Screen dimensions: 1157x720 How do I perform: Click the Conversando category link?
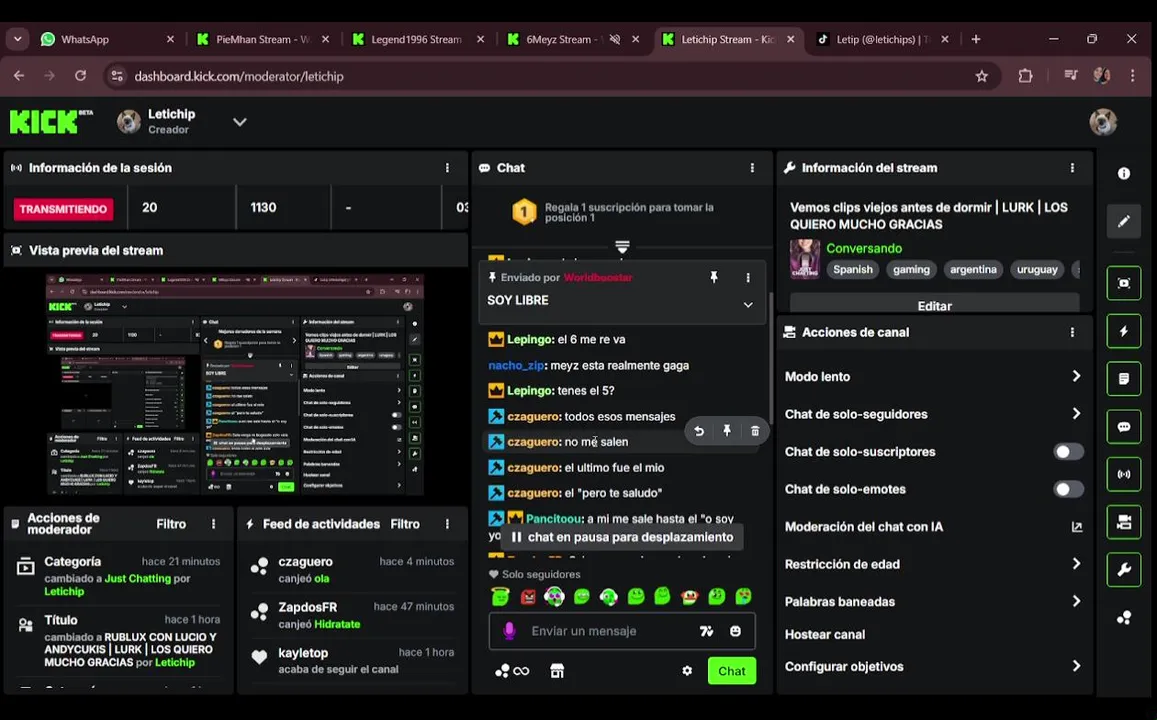point(864,249)
